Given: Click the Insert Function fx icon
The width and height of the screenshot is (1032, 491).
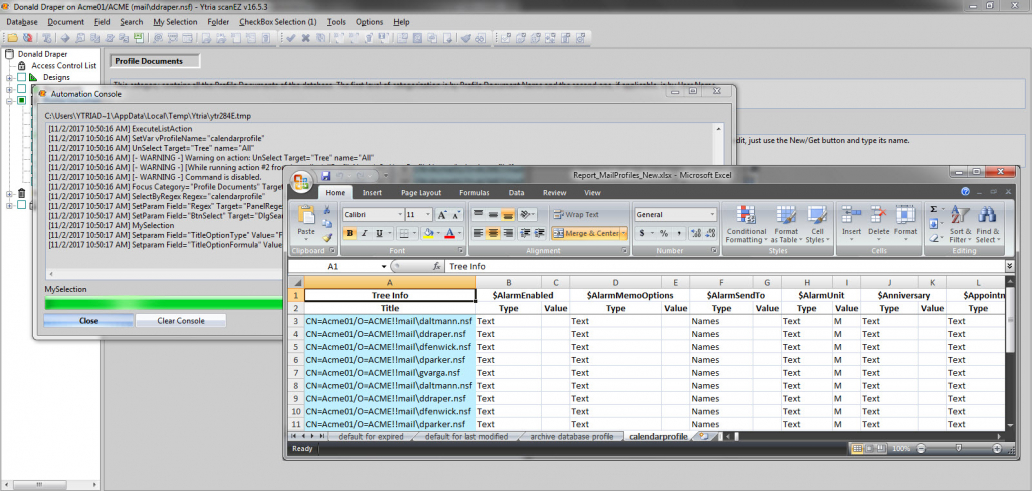Looking at the screenshot, I should click(x=436, y=266).
